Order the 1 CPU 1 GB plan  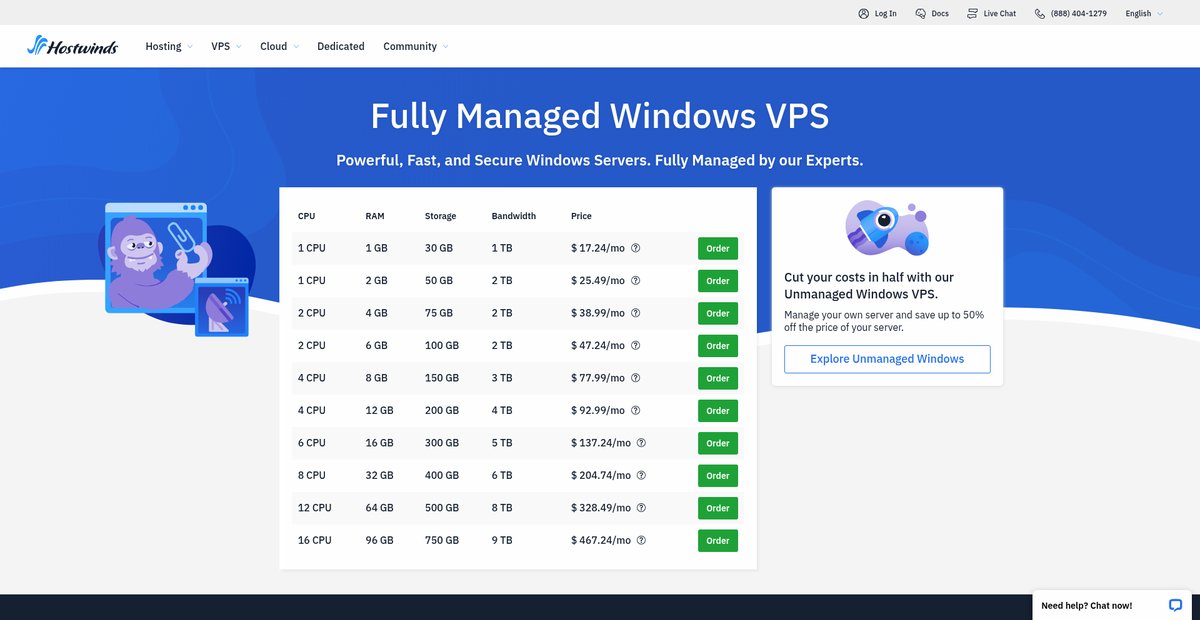pos(718,248)
